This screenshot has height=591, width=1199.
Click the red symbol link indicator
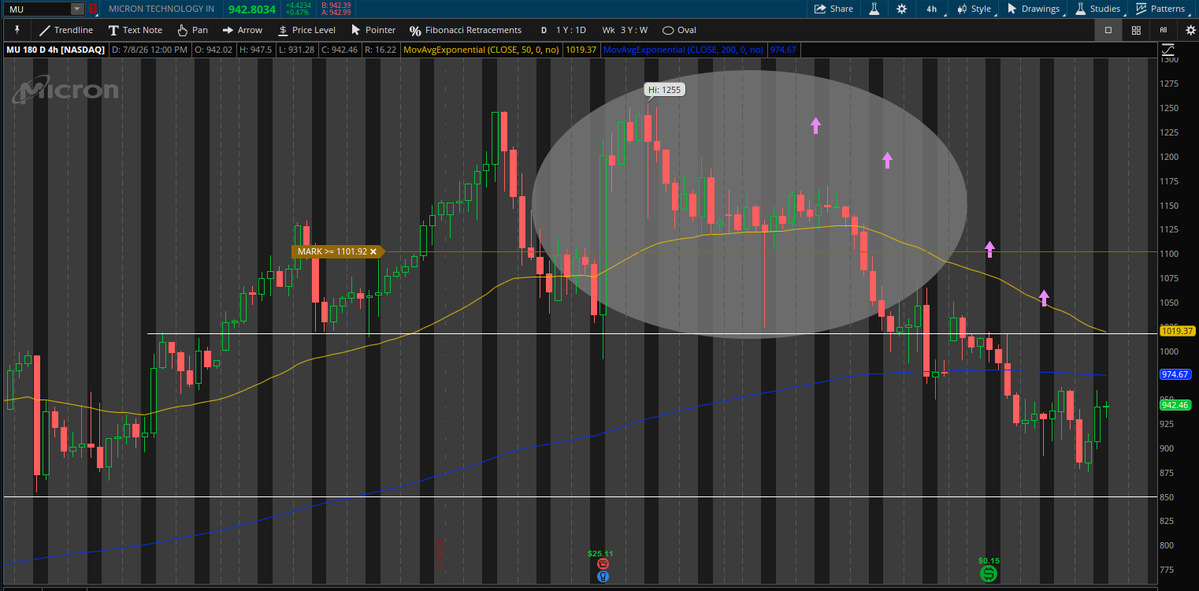point(93,9)
